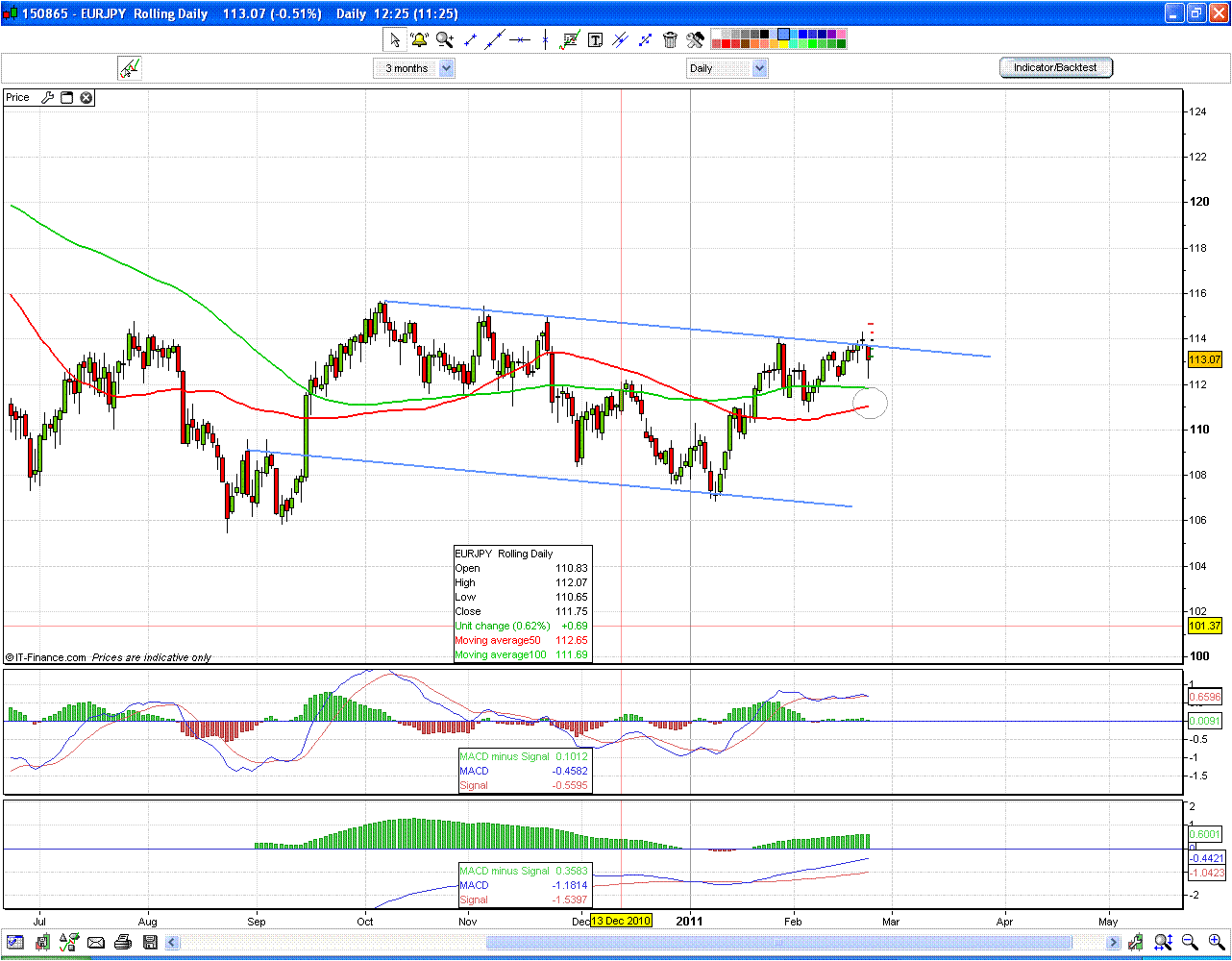Select the parallel lines channel tool
The width and height of the screenshot is (1232, 961).
[621, 39]
